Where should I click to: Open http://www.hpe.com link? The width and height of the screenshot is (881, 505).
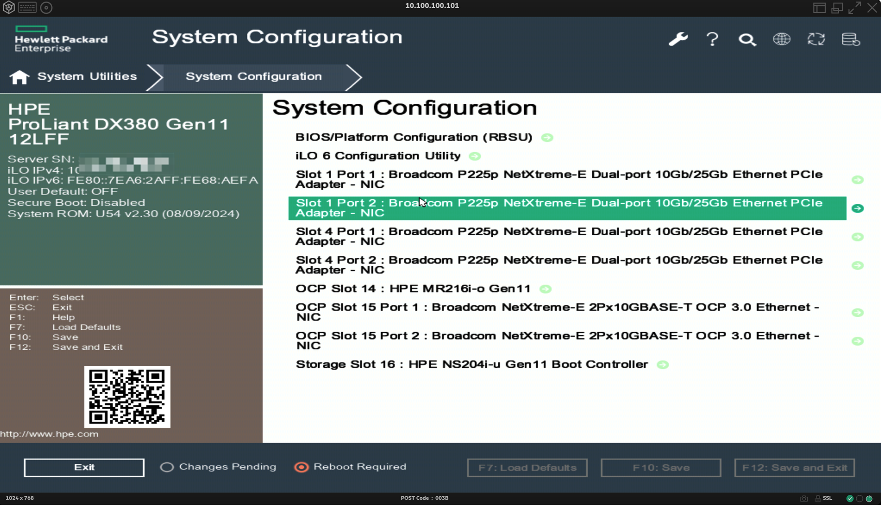(x=49, y=434)
